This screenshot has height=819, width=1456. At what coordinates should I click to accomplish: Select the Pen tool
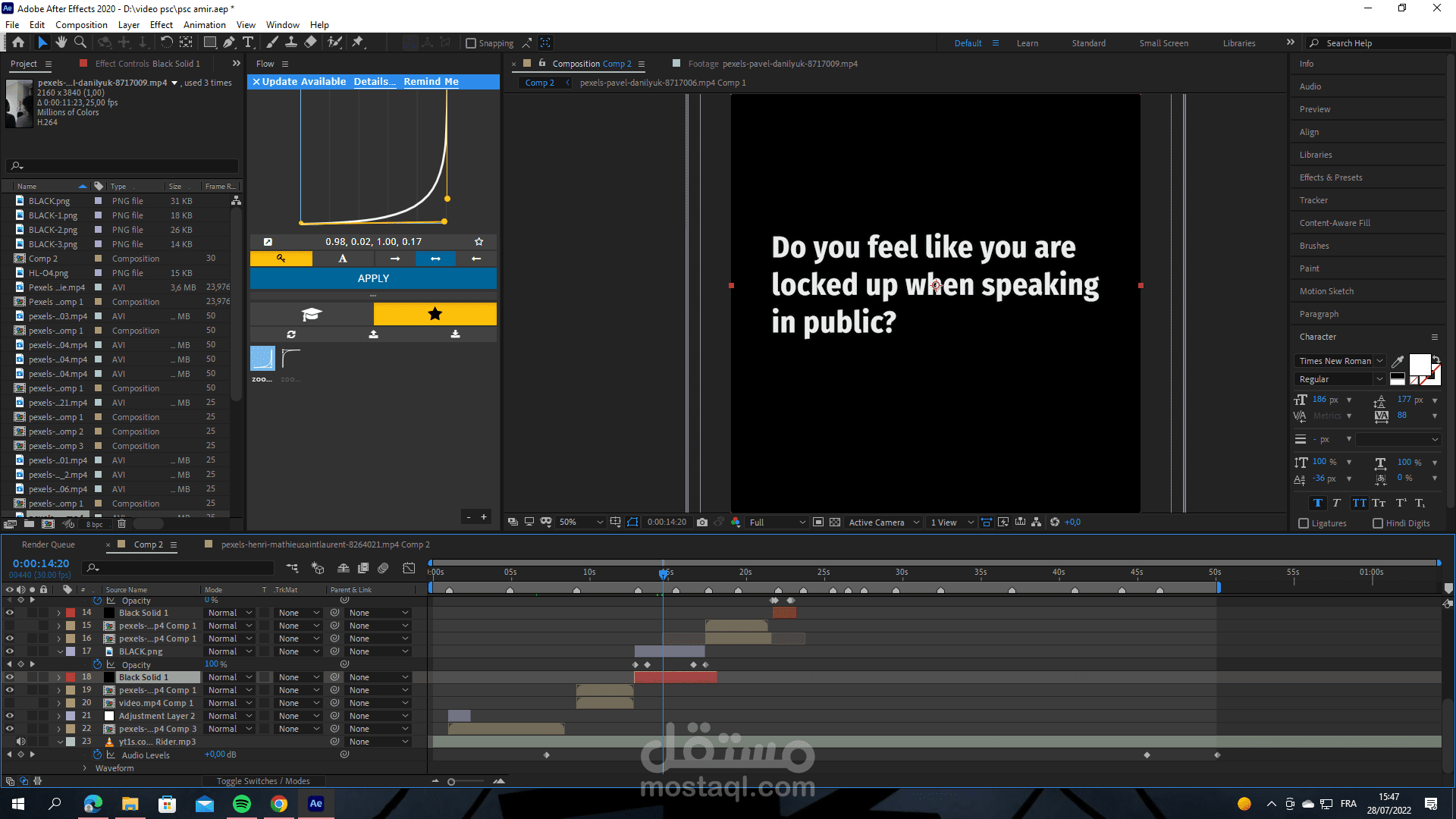(229, 42)
